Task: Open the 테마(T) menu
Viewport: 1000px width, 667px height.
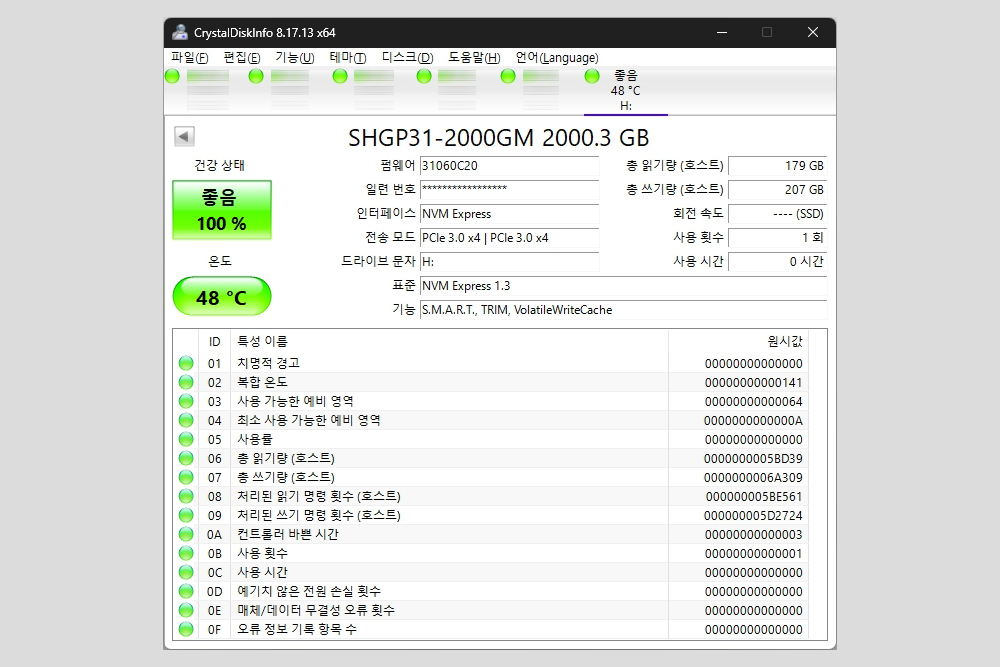Action: point(348,57)
